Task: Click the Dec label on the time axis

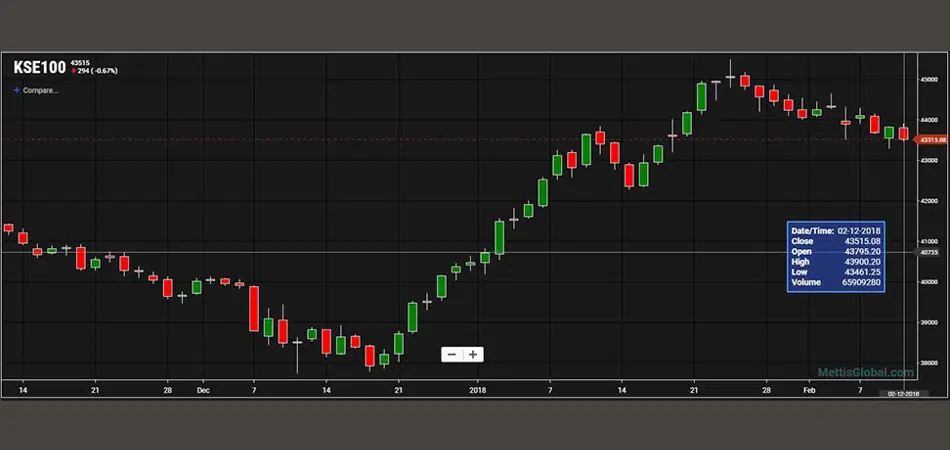Action: [203, 391]
